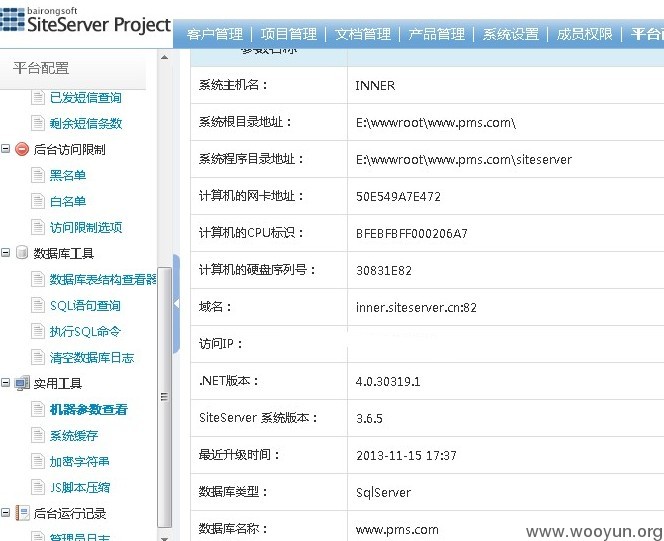Select the 后台访问限制 tree label

click(x=69, y=149)
